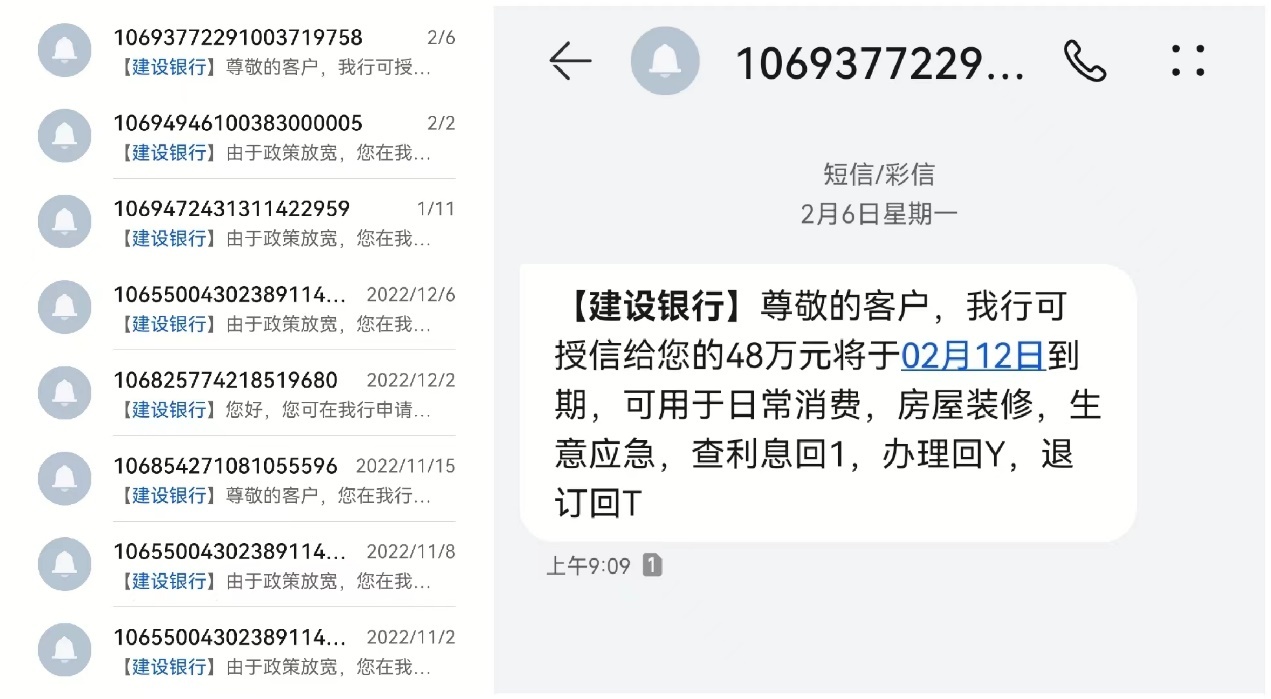Tap bell avatar of 106825774218519680 thread

(x=65, y=392)
